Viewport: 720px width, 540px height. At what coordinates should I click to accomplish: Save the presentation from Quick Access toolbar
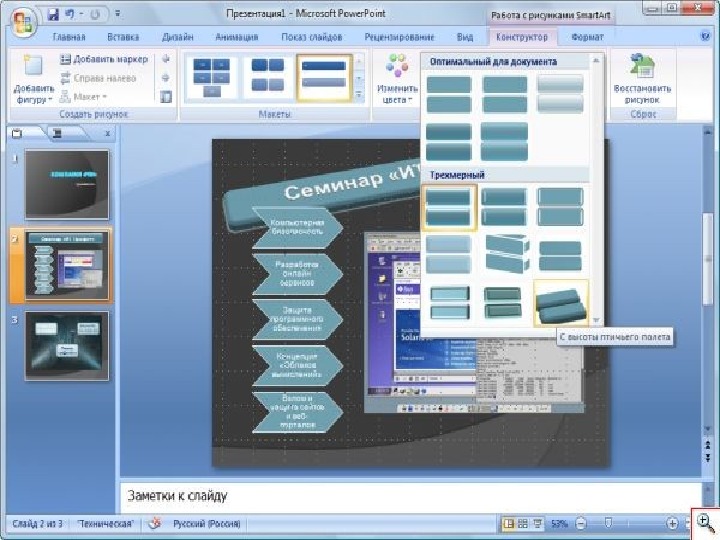(53, 14)
